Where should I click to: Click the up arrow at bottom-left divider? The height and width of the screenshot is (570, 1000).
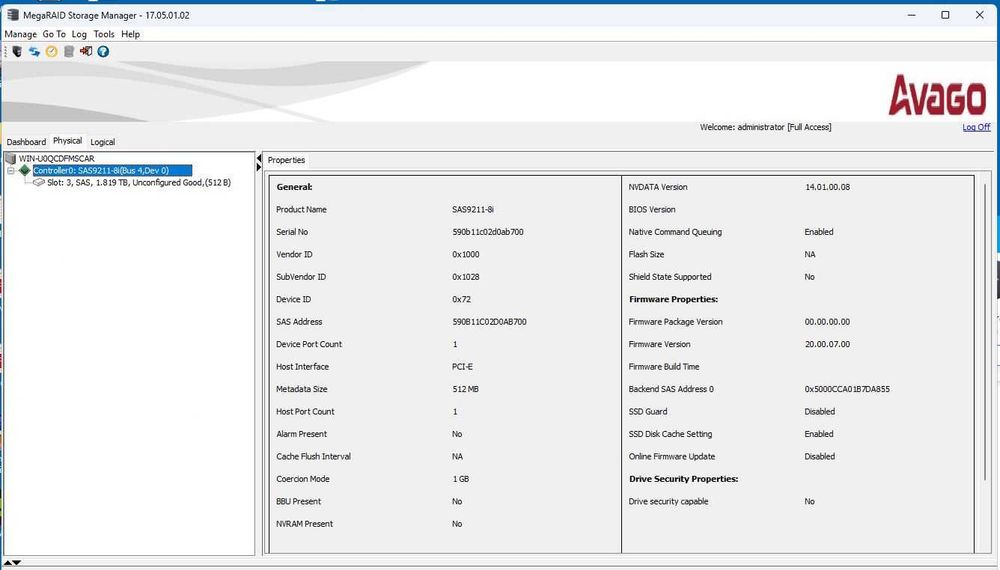click(8, 563)
